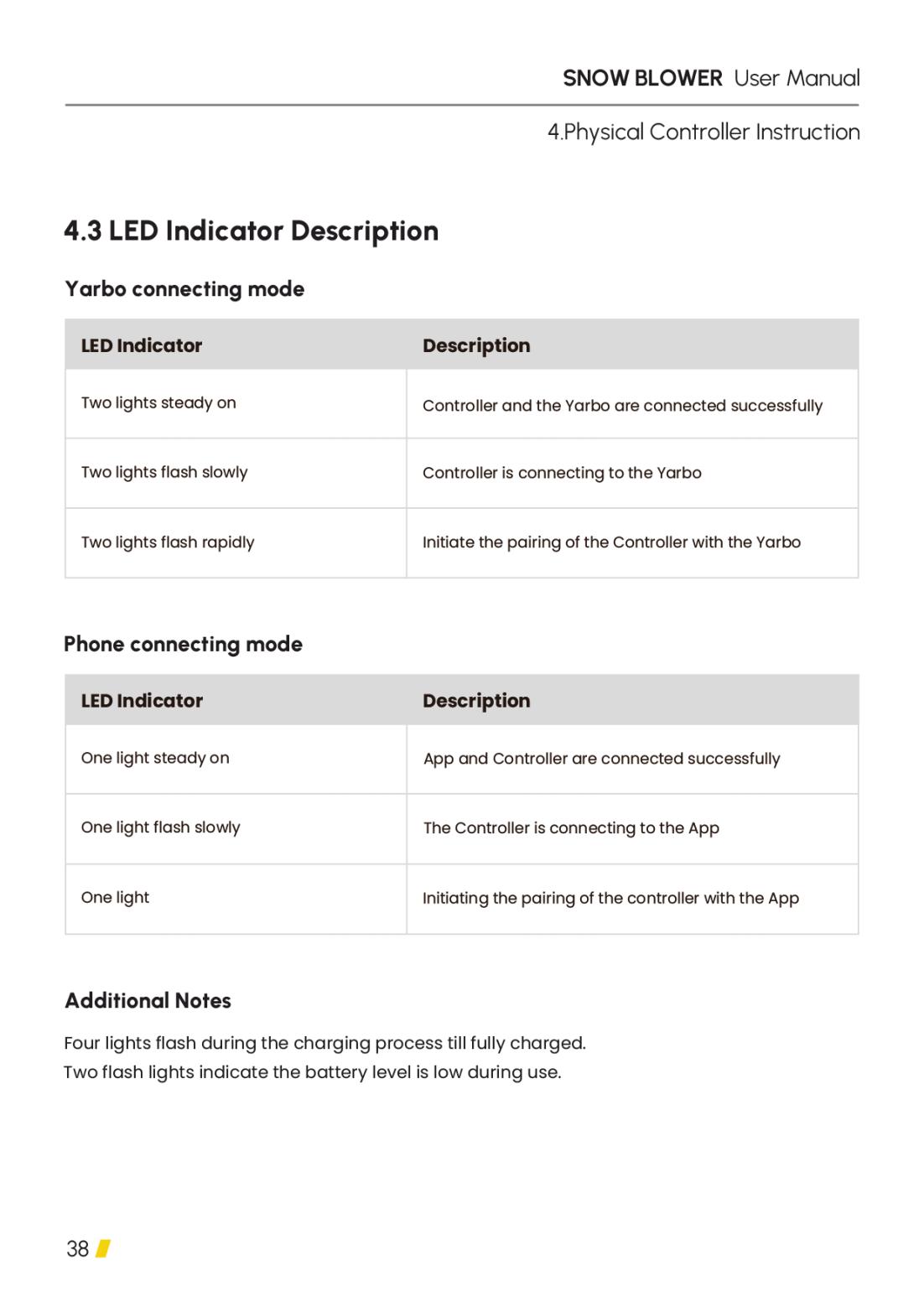
Task: Click the Additional Notes heading
Action: click(148, 1000)
